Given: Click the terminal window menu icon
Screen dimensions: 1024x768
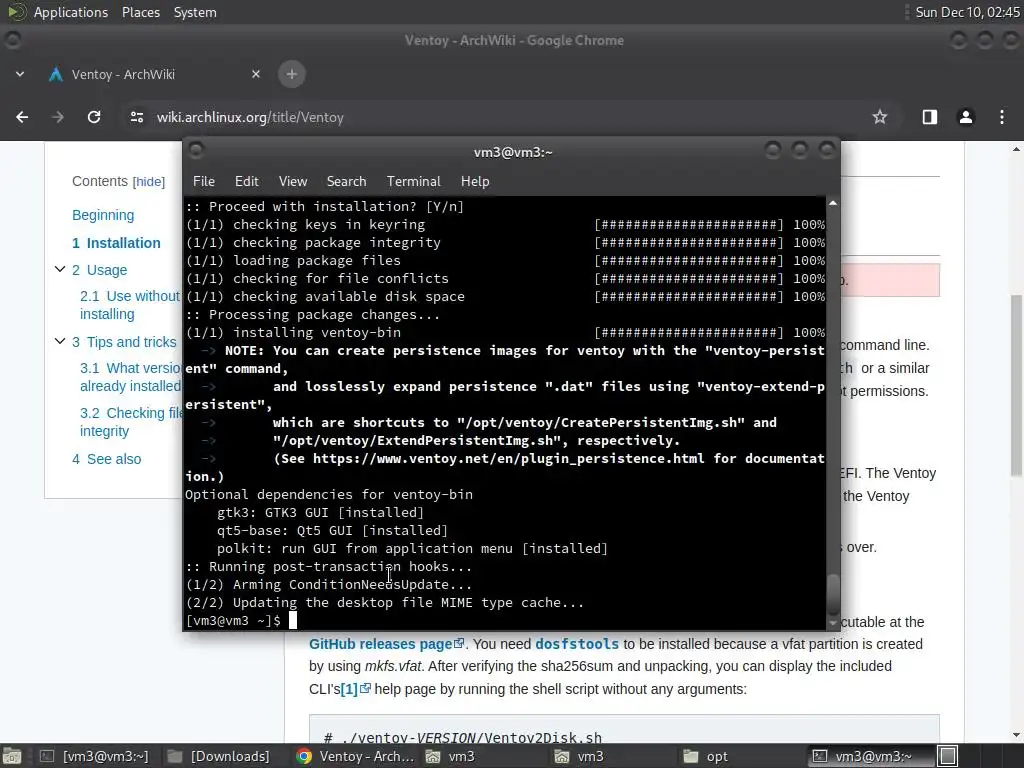Looking at the screenshot, I should point(196,151).
